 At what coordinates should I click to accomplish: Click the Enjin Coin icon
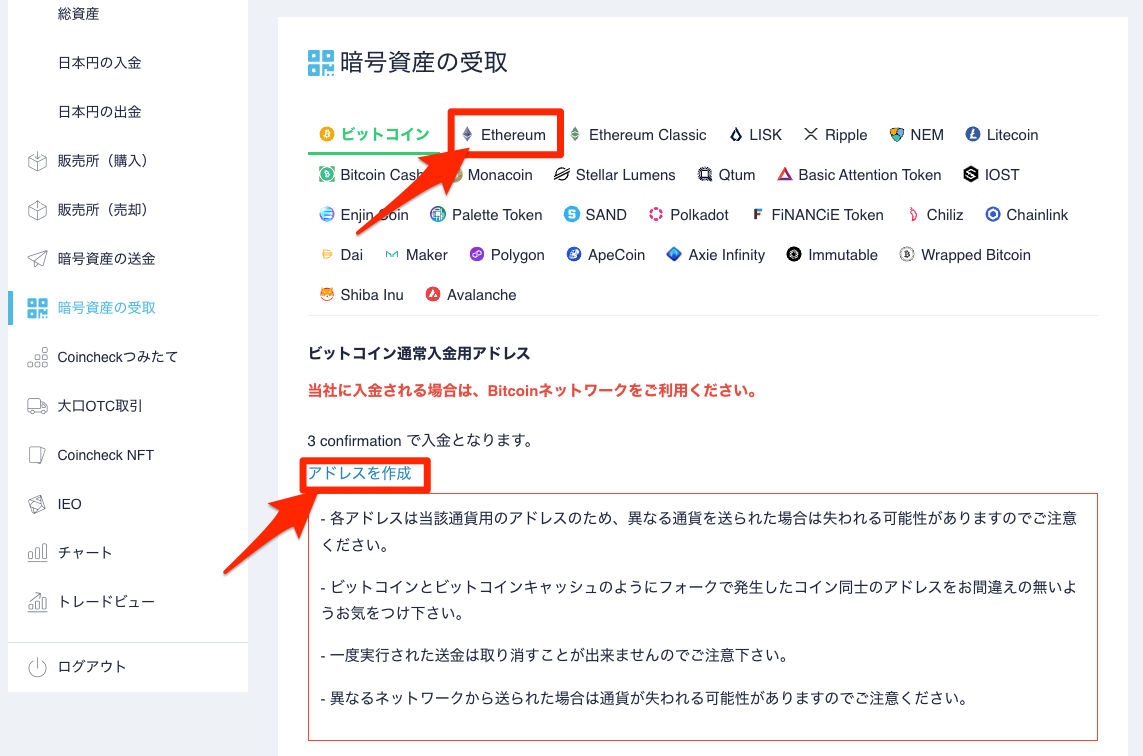point(327,214)
